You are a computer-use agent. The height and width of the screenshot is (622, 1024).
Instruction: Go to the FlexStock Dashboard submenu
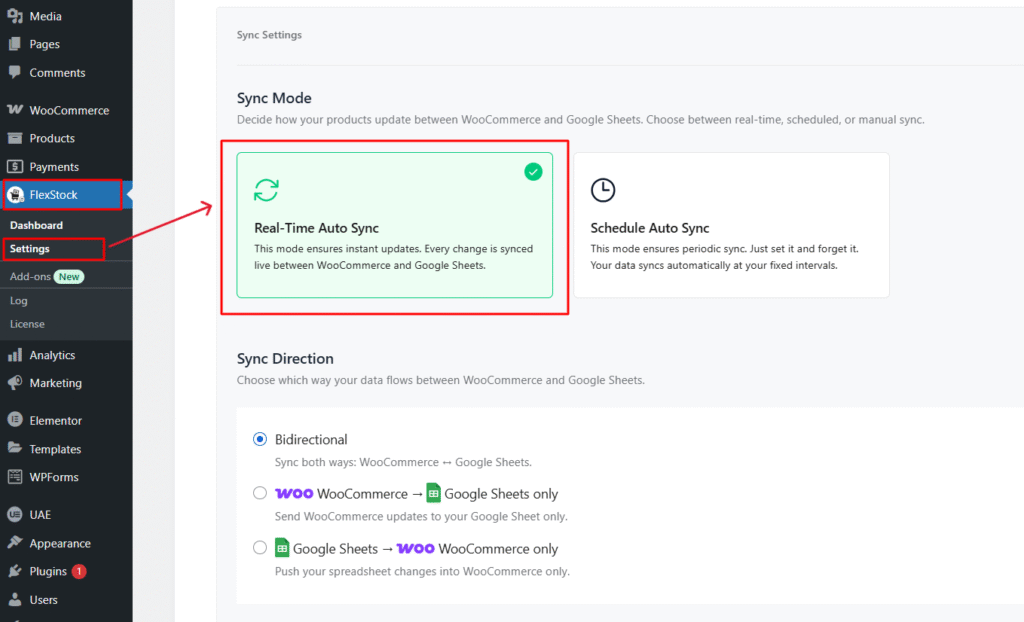[37, 225]
